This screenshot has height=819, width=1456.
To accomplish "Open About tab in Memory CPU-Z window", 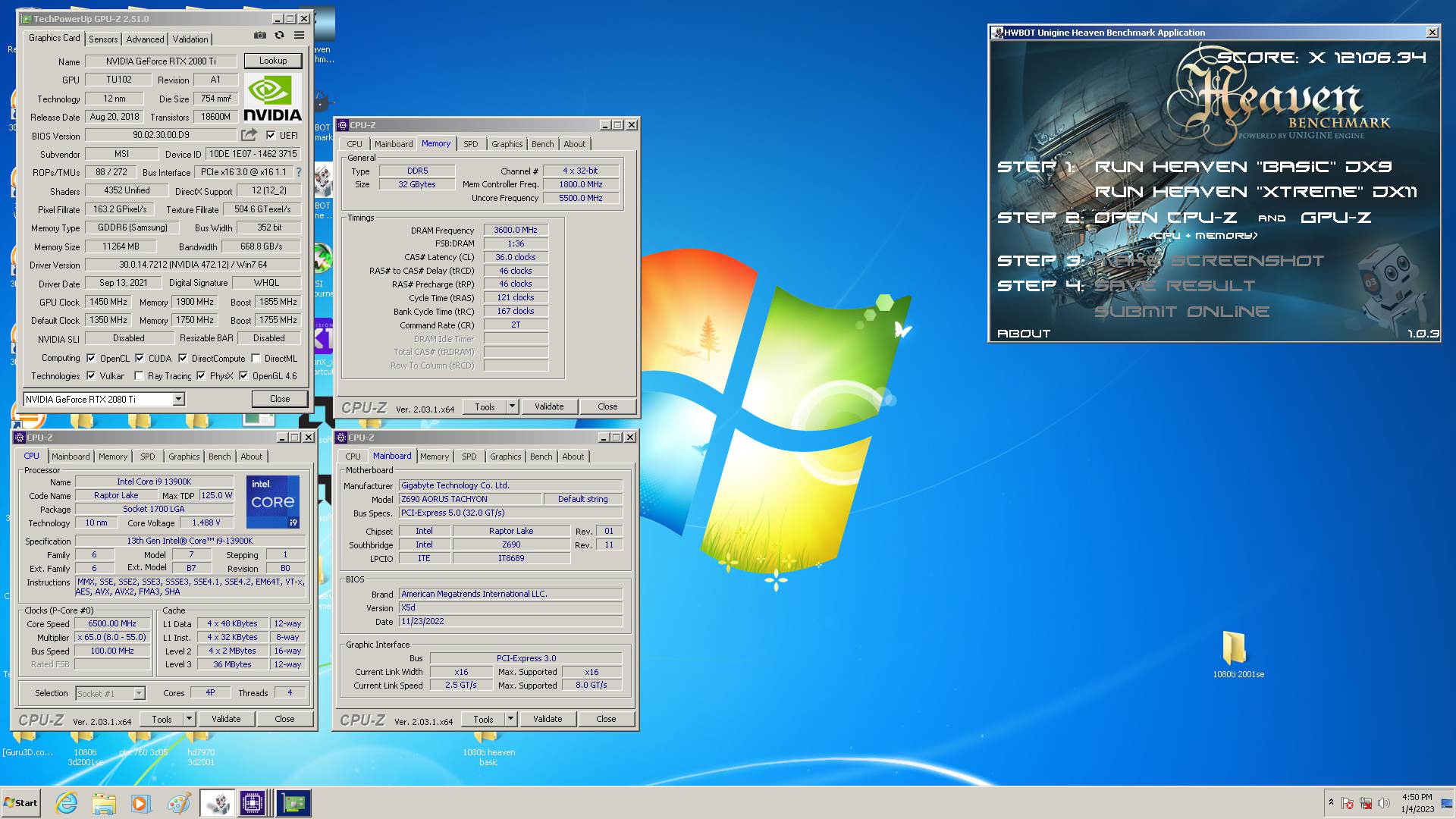I will 574,144.
